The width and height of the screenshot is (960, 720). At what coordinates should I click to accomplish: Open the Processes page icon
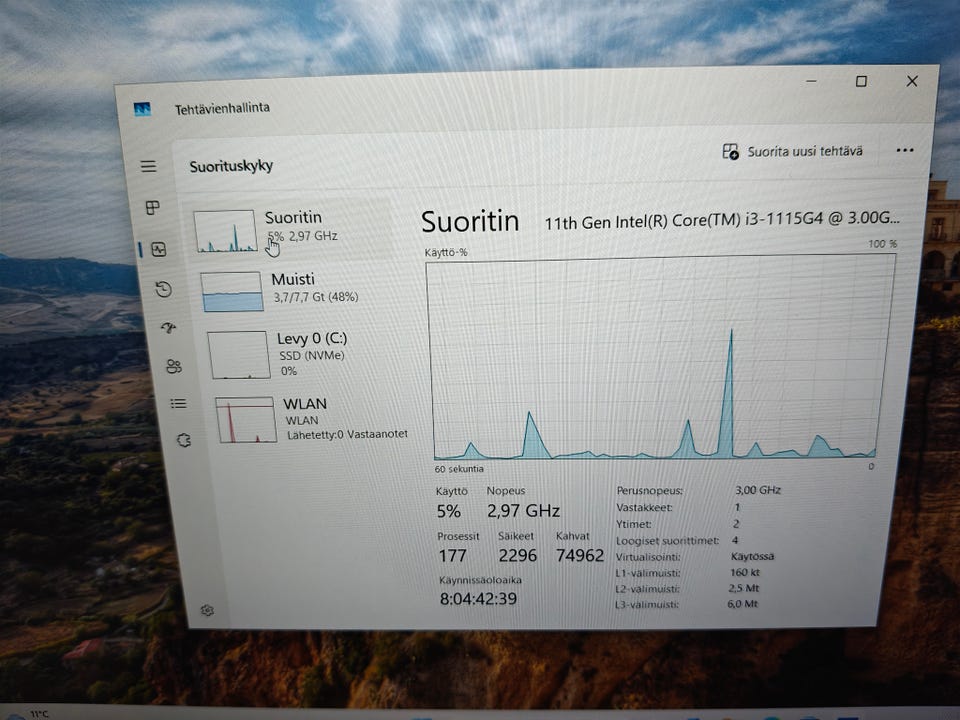tap(152, 208)
